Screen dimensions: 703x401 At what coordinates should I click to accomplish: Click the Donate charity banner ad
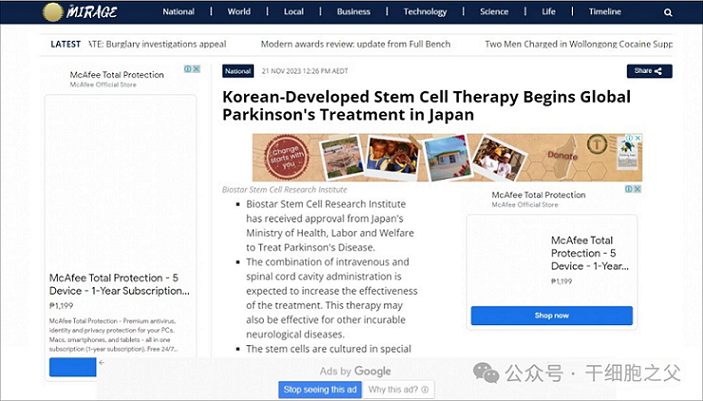(446, 157)
